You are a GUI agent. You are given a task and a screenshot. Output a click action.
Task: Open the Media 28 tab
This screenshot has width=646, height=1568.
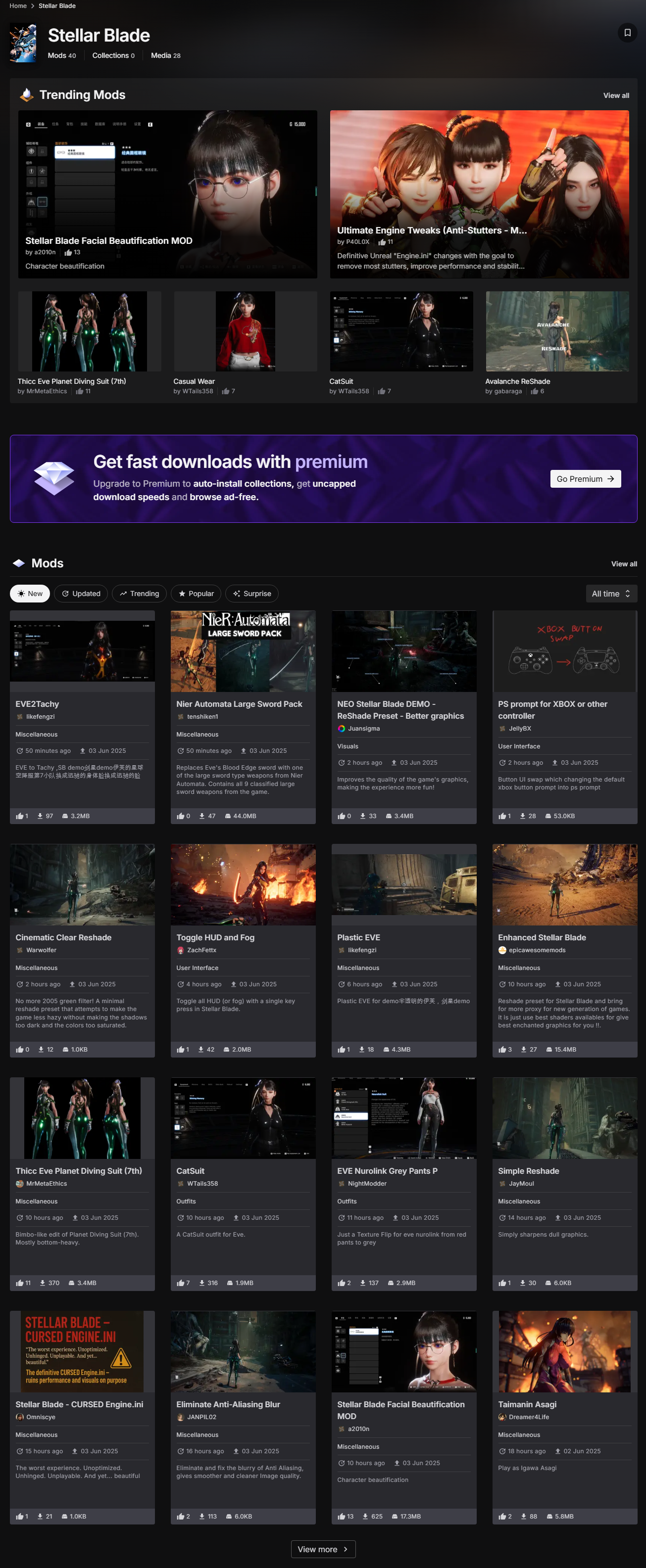[x=166, y=55]
